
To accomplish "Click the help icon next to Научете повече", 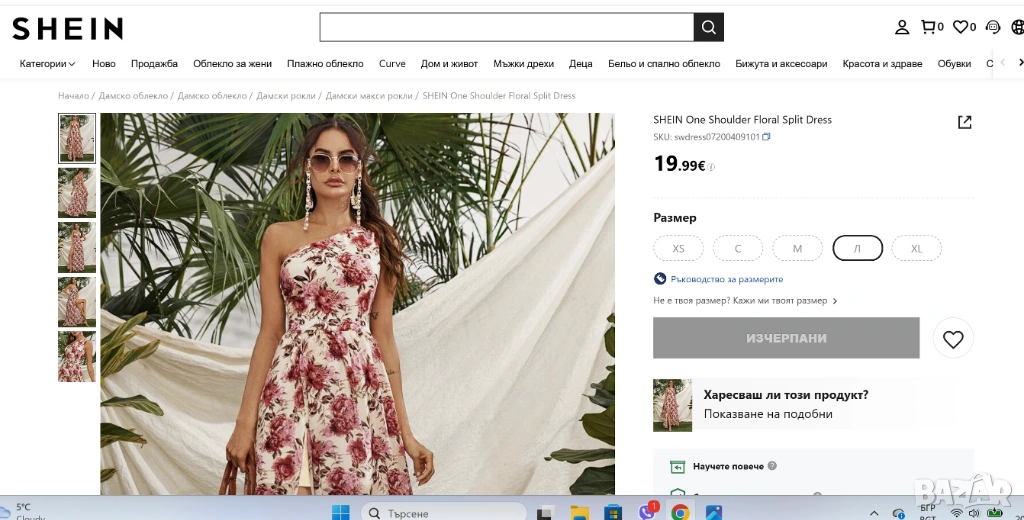I will (772, 466).
